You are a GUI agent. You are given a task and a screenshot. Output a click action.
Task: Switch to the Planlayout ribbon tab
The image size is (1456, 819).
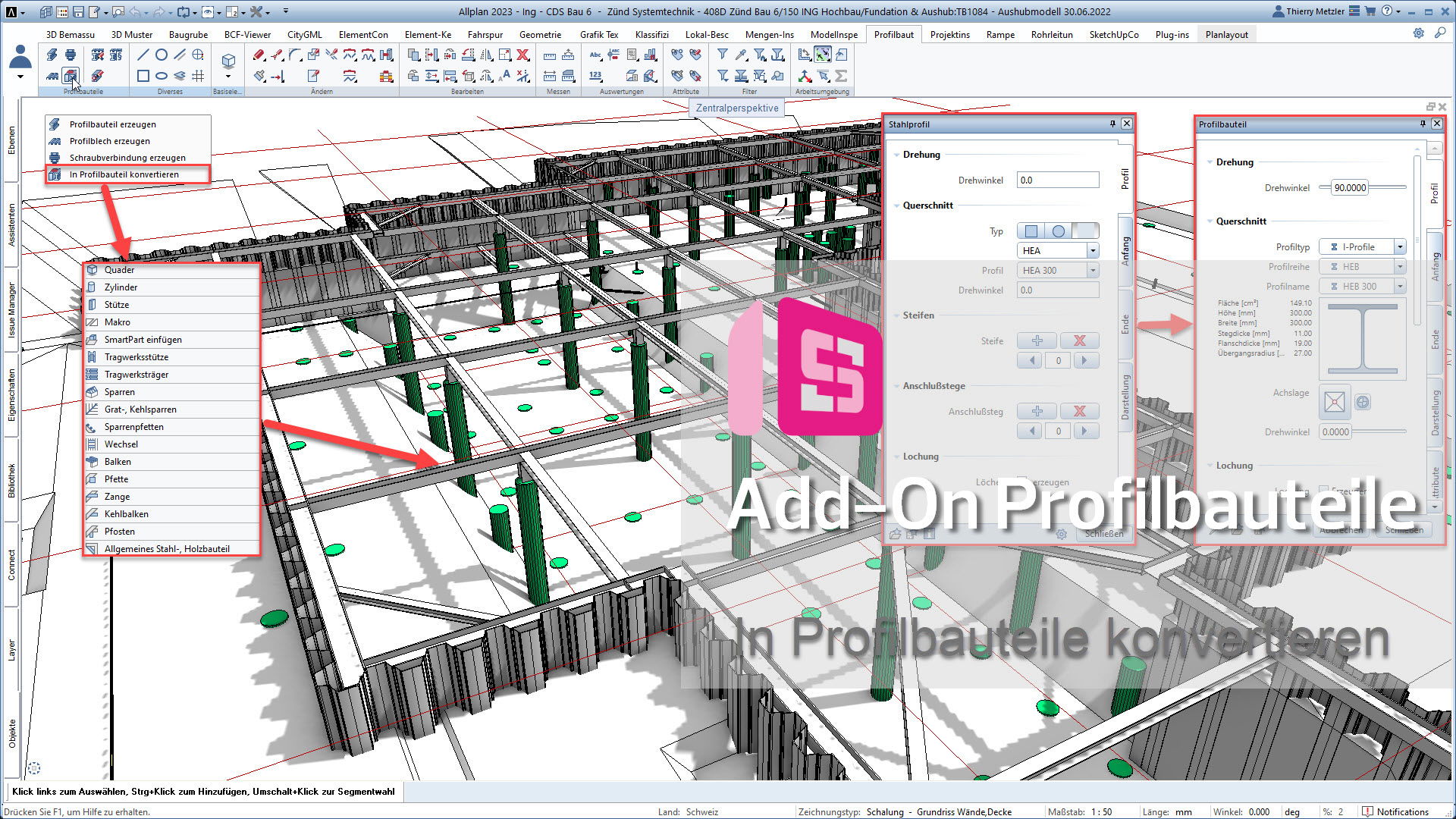click(x=1226, y=35)
